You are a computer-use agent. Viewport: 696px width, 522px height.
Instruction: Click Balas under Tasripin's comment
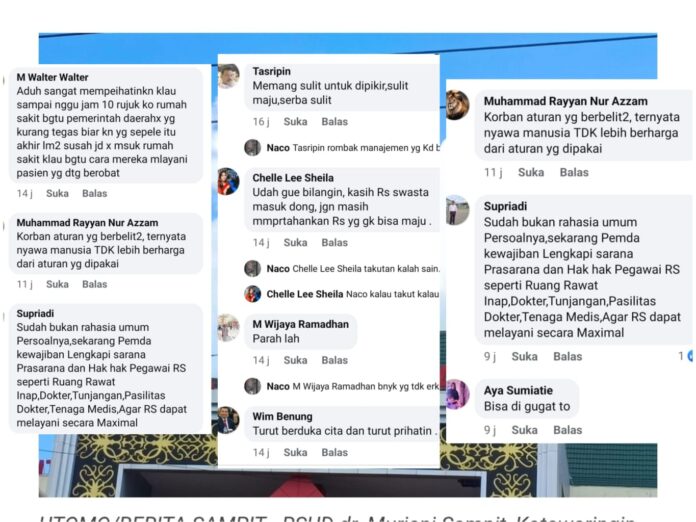(334, 122)
